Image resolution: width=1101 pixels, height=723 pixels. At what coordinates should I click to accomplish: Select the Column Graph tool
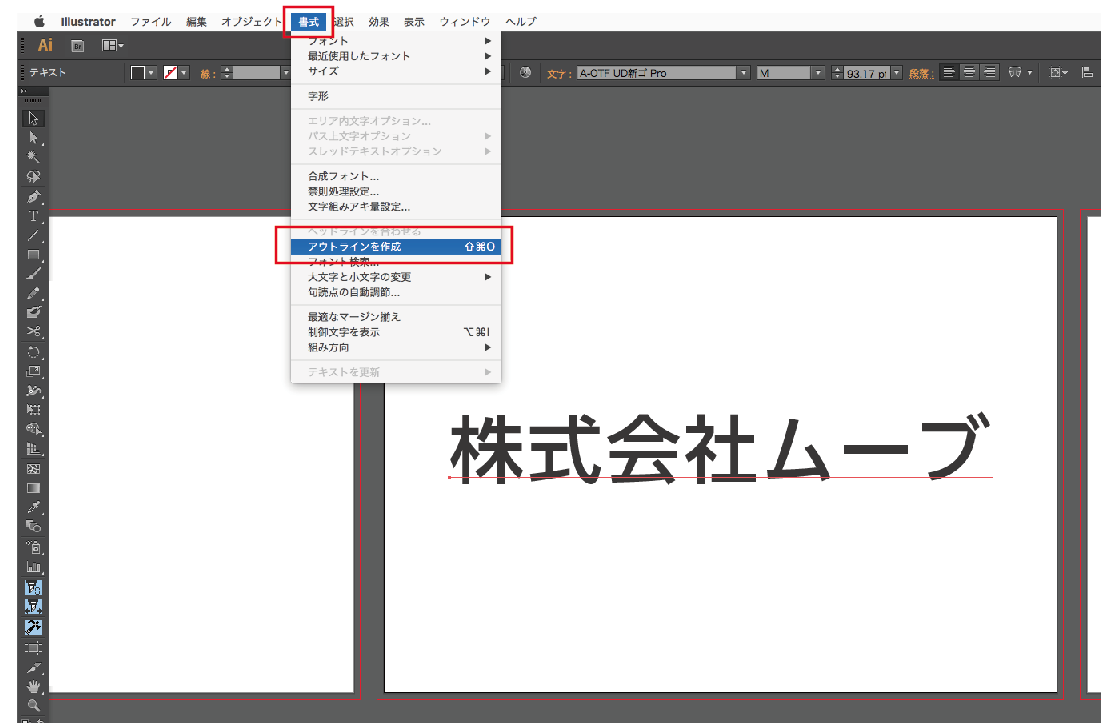tap(33, 566)
